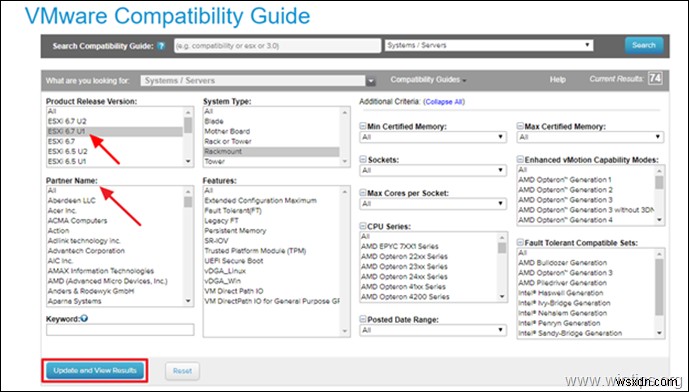The image size is (689, 392).
Task: Open the Help menu item
Action: pyautogui.click(x=558, y=80)
